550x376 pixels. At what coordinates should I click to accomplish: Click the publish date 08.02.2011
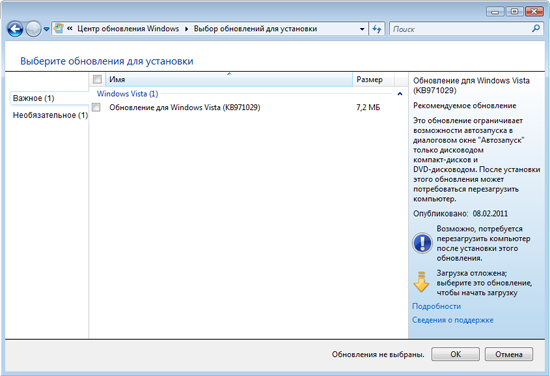point(490,214)
